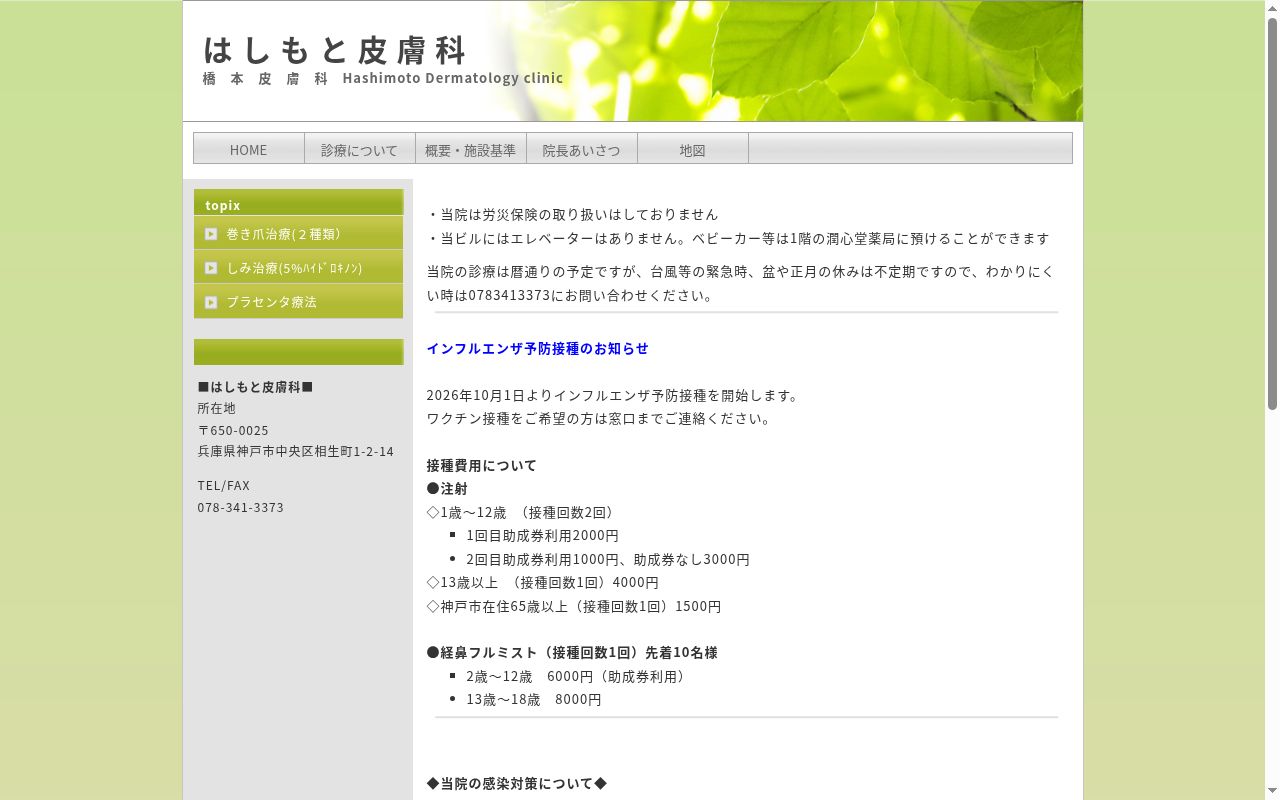The height and width of the screenshot is (800, 1280).
Task: Click phone number 078-341-3373 in sidebar
Action: [x=241, y=507]
